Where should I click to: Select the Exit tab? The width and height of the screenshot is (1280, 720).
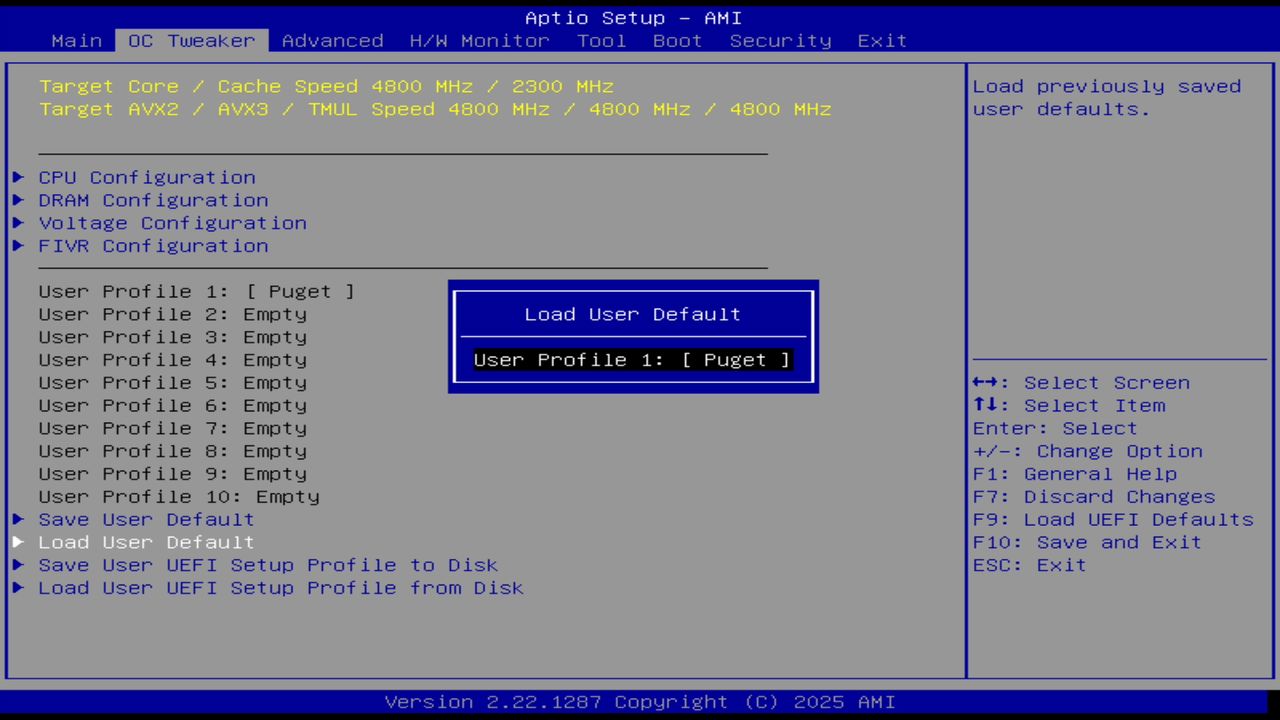883,41
